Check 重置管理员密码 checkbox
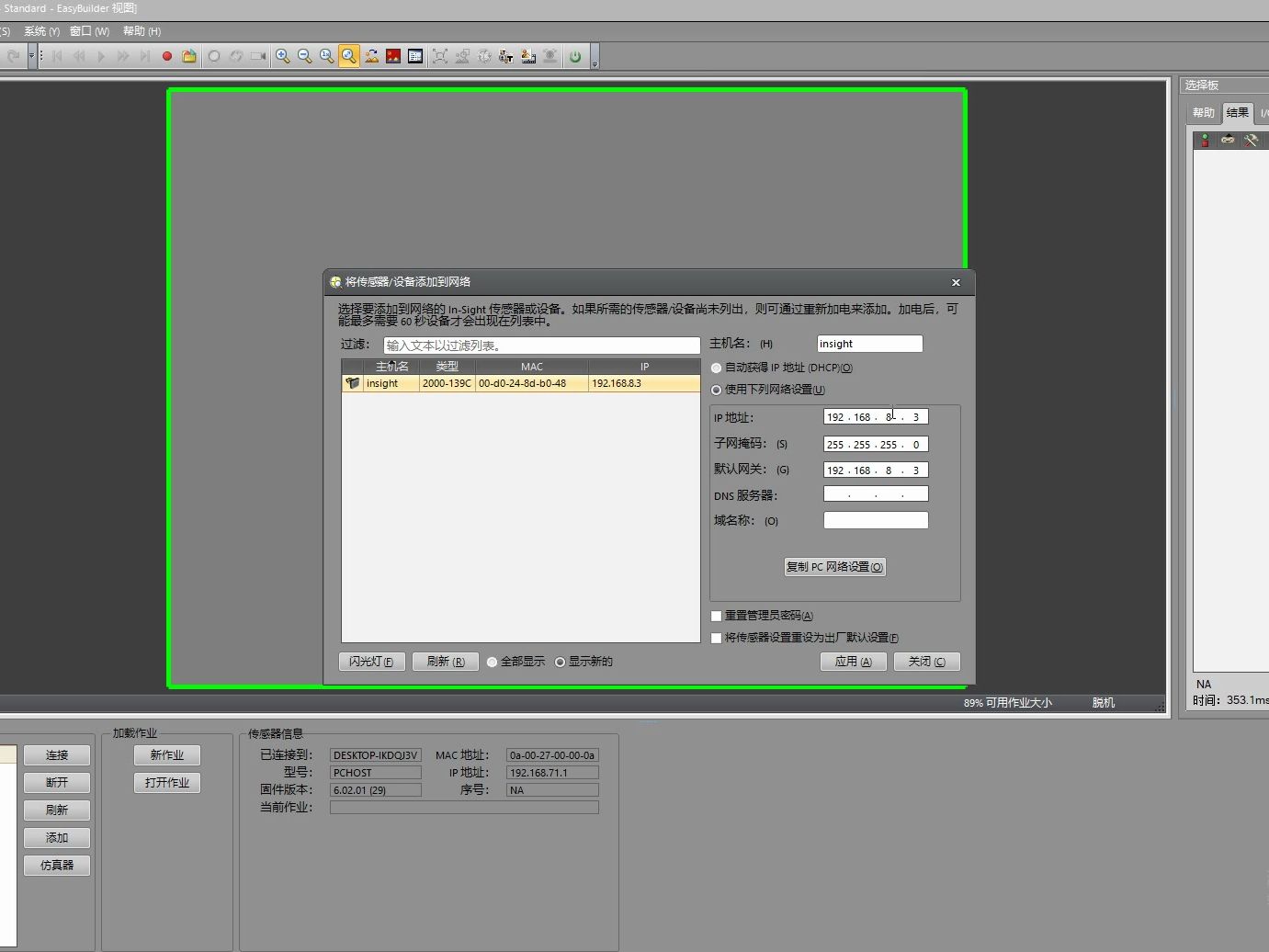Screen dimensions: 1269x952 tap(717, 616)
